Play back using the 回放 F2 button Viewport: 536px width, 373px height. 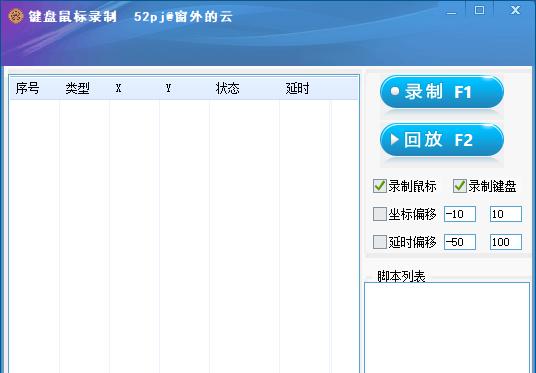click(442, 140)
